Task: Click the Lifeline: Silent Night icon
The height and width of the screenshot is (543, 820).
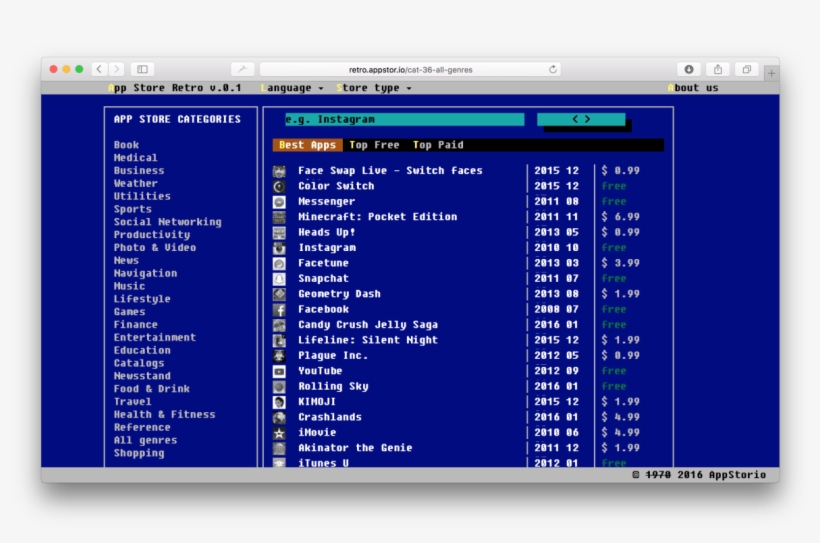Action: 279,341
